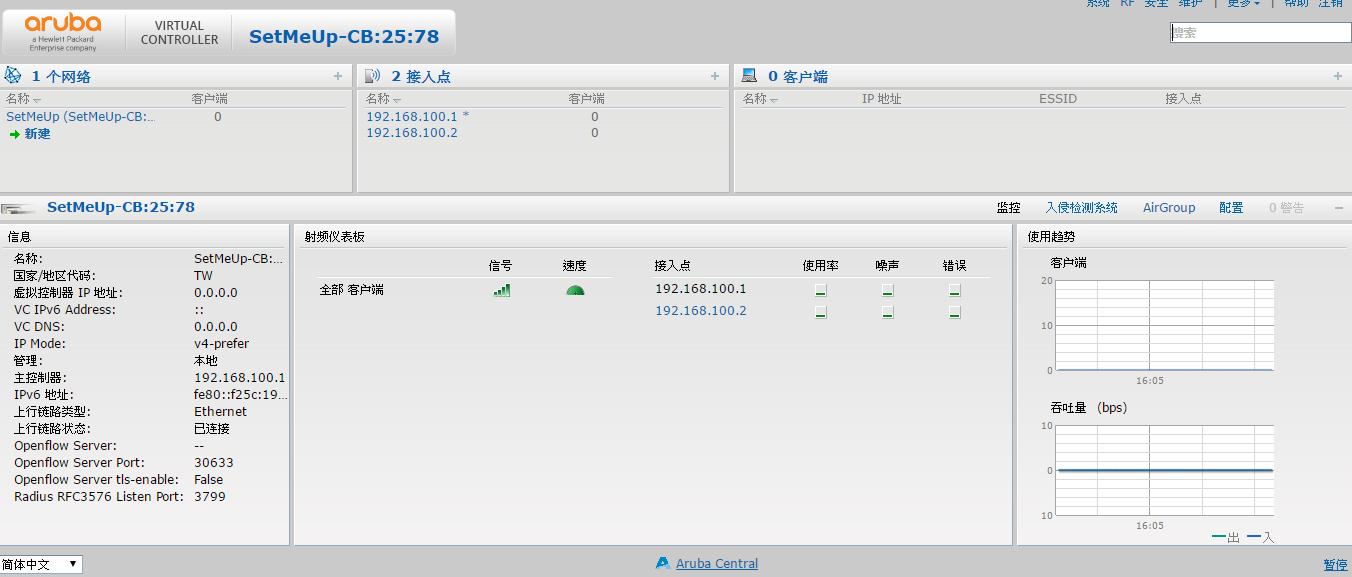Image resolution: width=1352 pixels, height=577 pixels.
Task: Click 暂停 to pause refreshing
Action: (1336, 565)
